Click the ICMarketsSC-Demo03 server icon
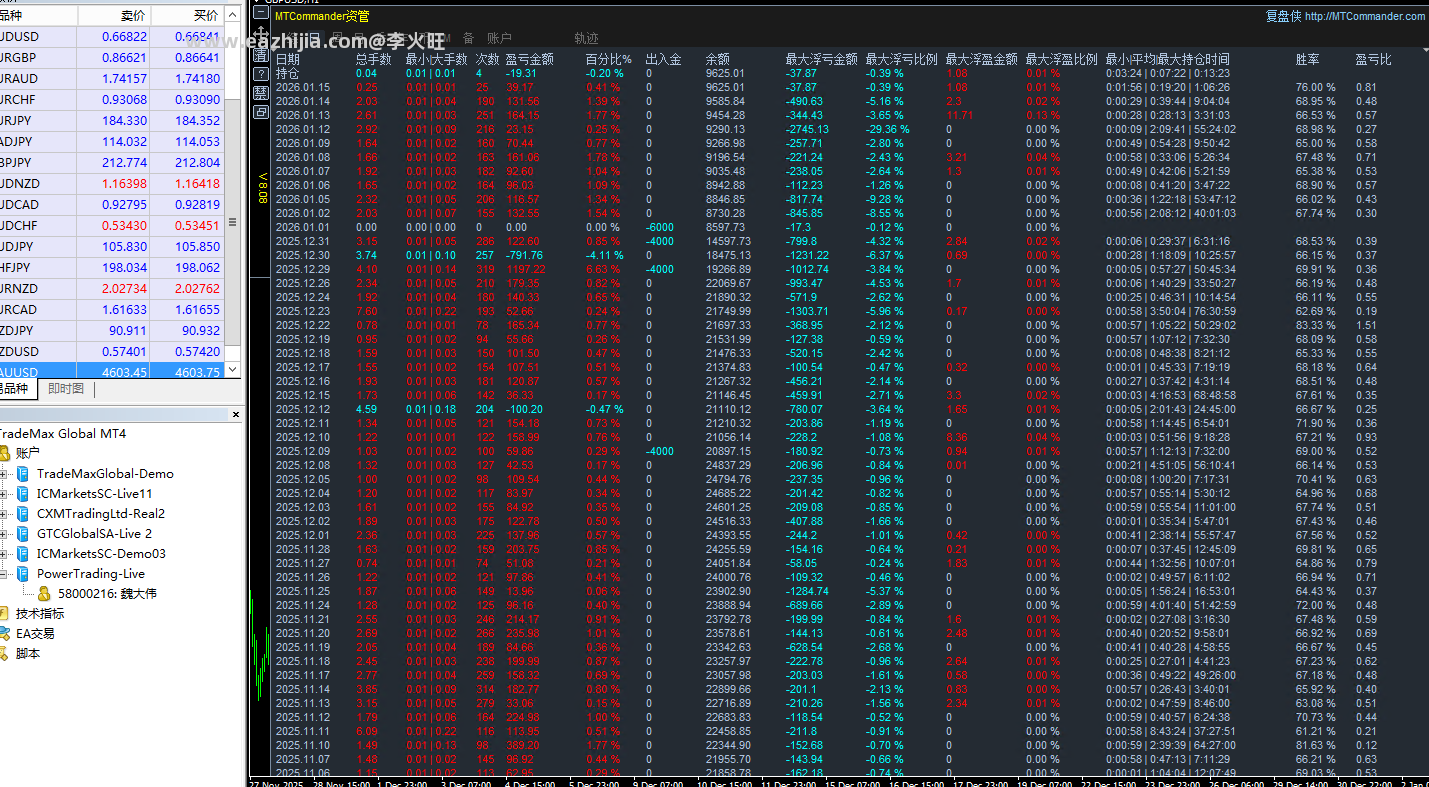 (x=23, y=554)
